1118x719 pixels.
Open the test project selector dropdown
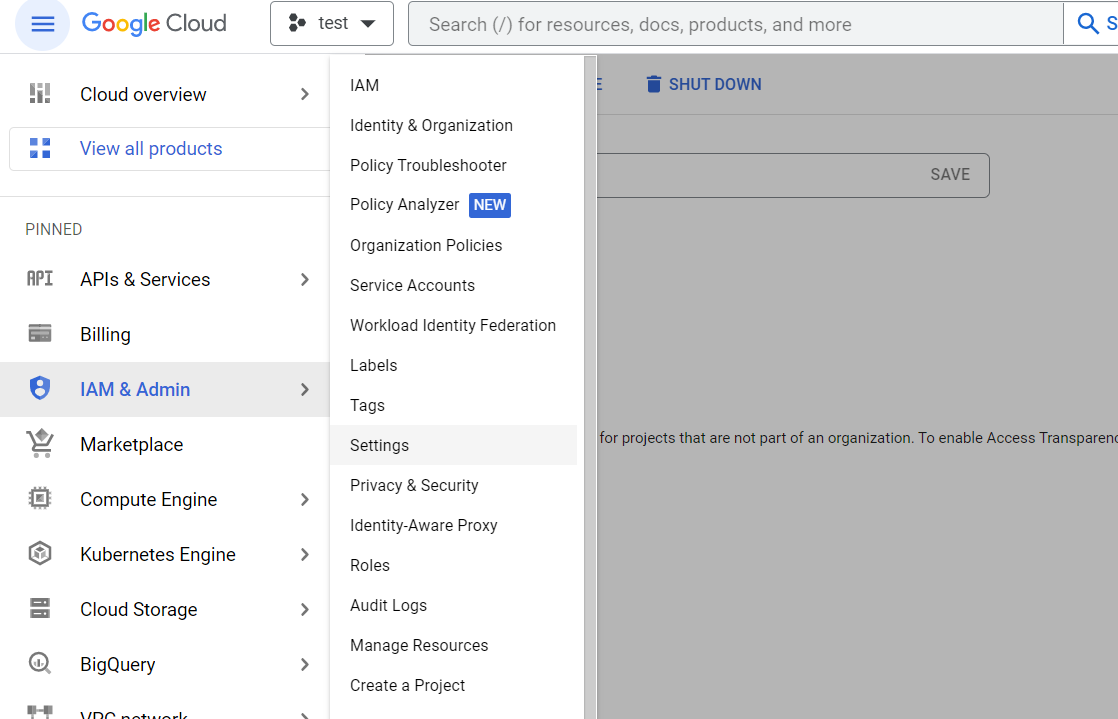pos(332,24)
